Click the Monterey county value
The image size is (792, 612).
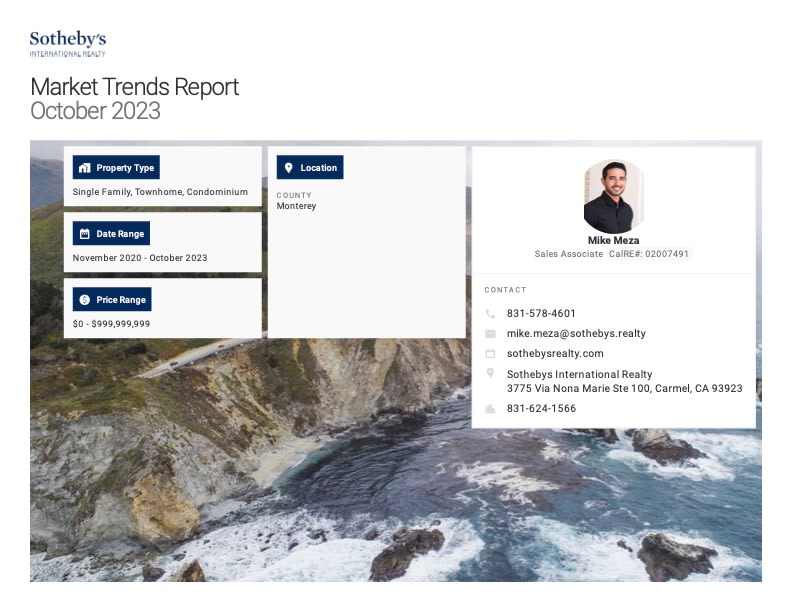296,206
